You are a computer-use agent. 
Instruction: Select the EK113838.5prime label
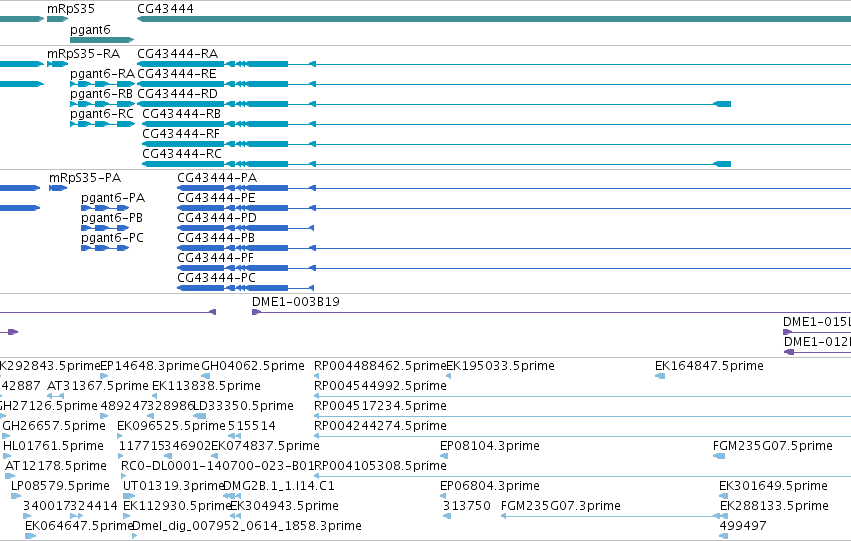pyautogui.click(x=206, y=386)
